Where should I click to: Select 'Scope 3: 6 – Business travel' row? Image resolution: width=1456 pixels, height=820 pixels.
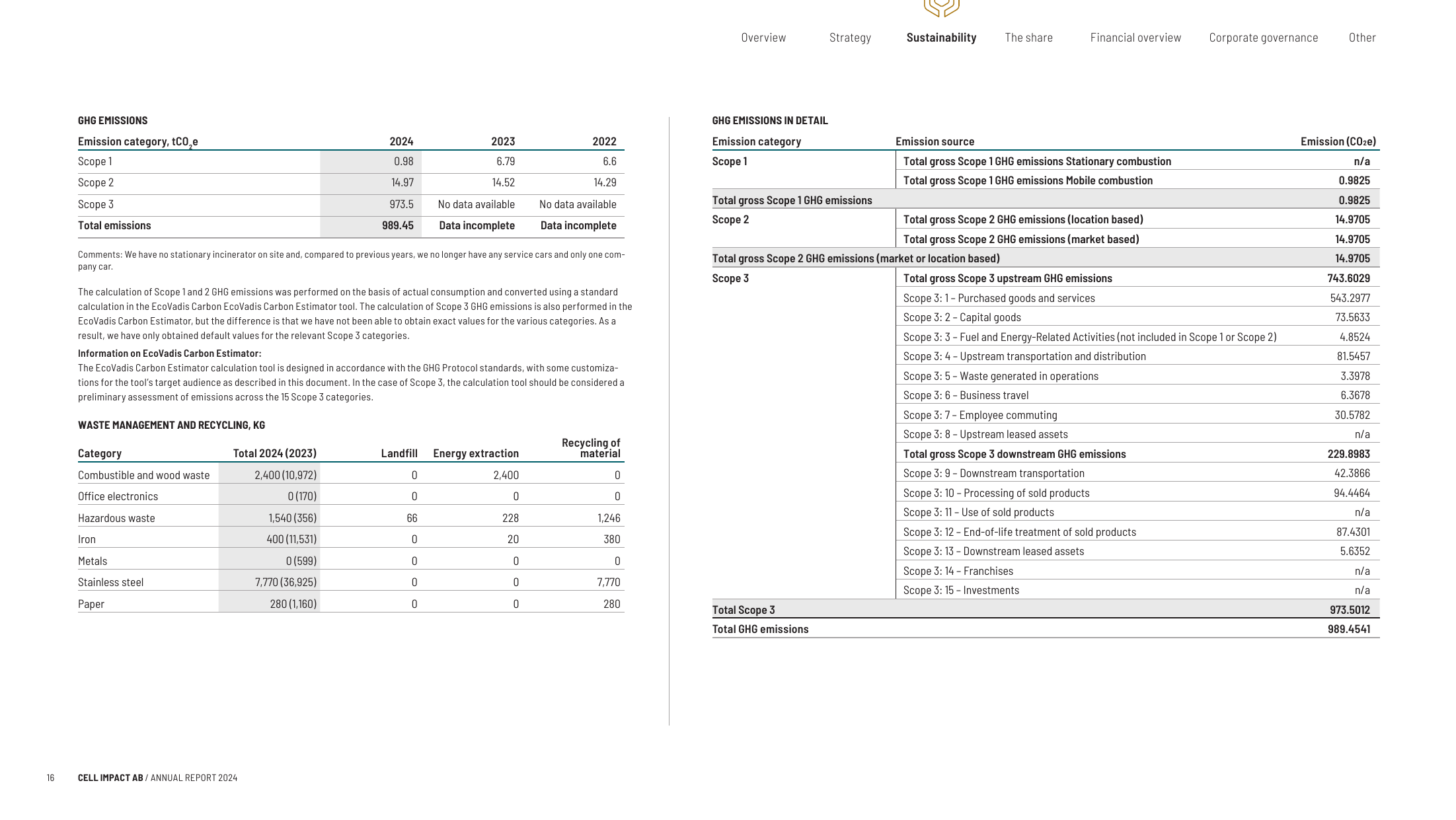click(1137, 395)
